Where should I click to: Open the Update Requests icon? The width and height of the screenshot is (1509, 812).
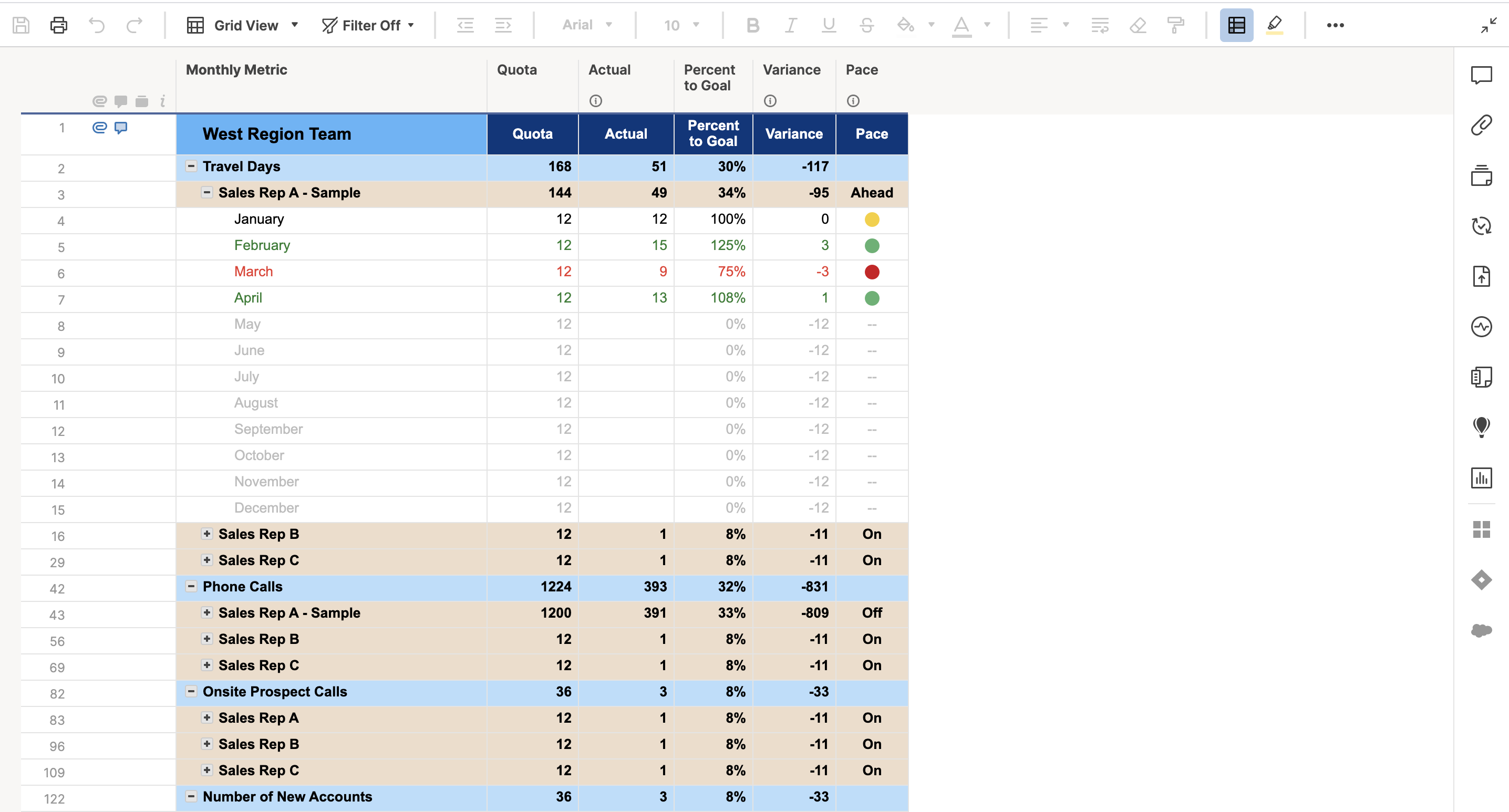coord(1481,226)
